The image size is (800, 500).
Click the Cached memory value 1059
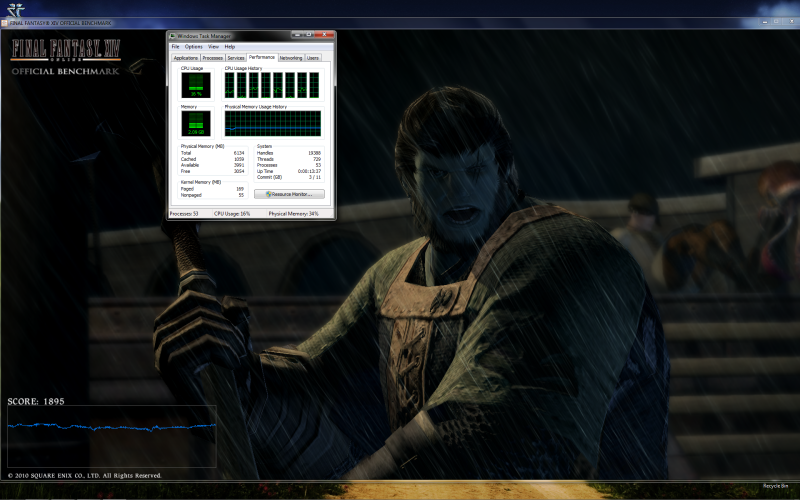click(x=239, y=159)
